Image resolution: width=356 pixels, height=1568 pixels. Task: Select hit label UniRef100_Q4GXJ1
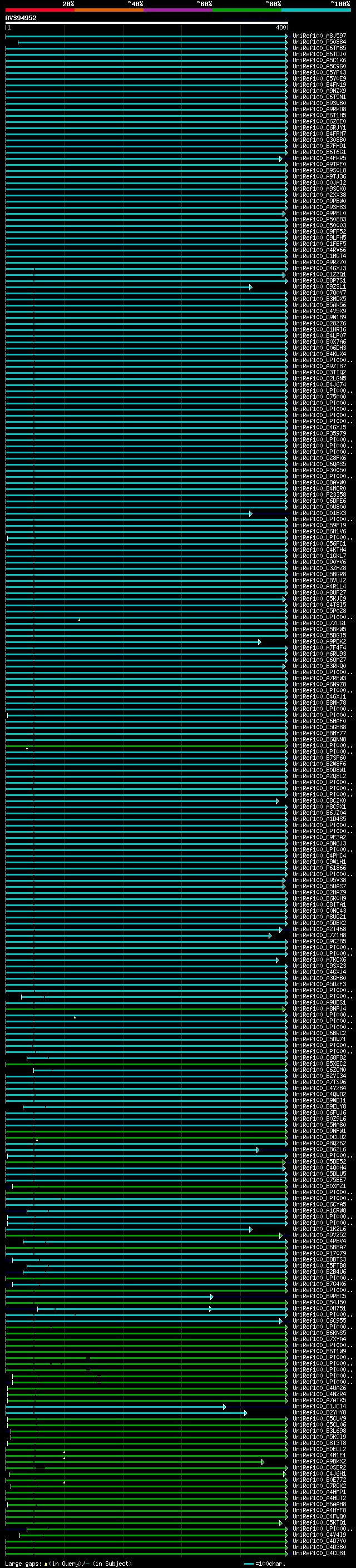(x=319, y=696)
